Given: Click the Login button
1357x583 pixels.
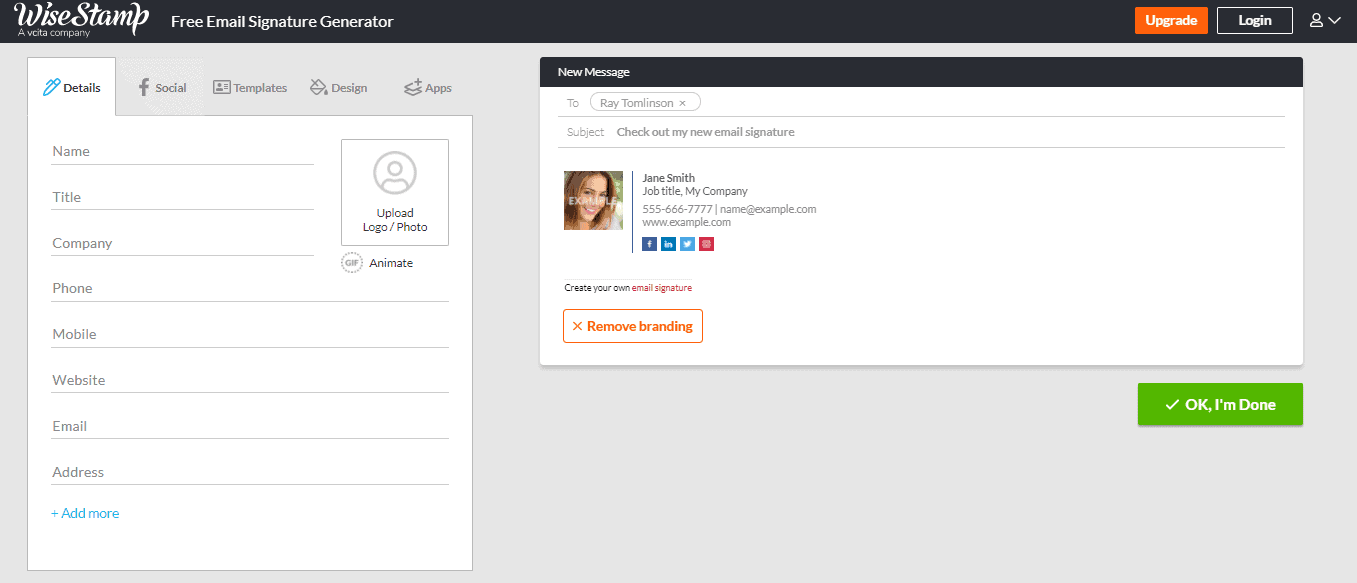Looking at the screenshot, I should point(1254,20).
